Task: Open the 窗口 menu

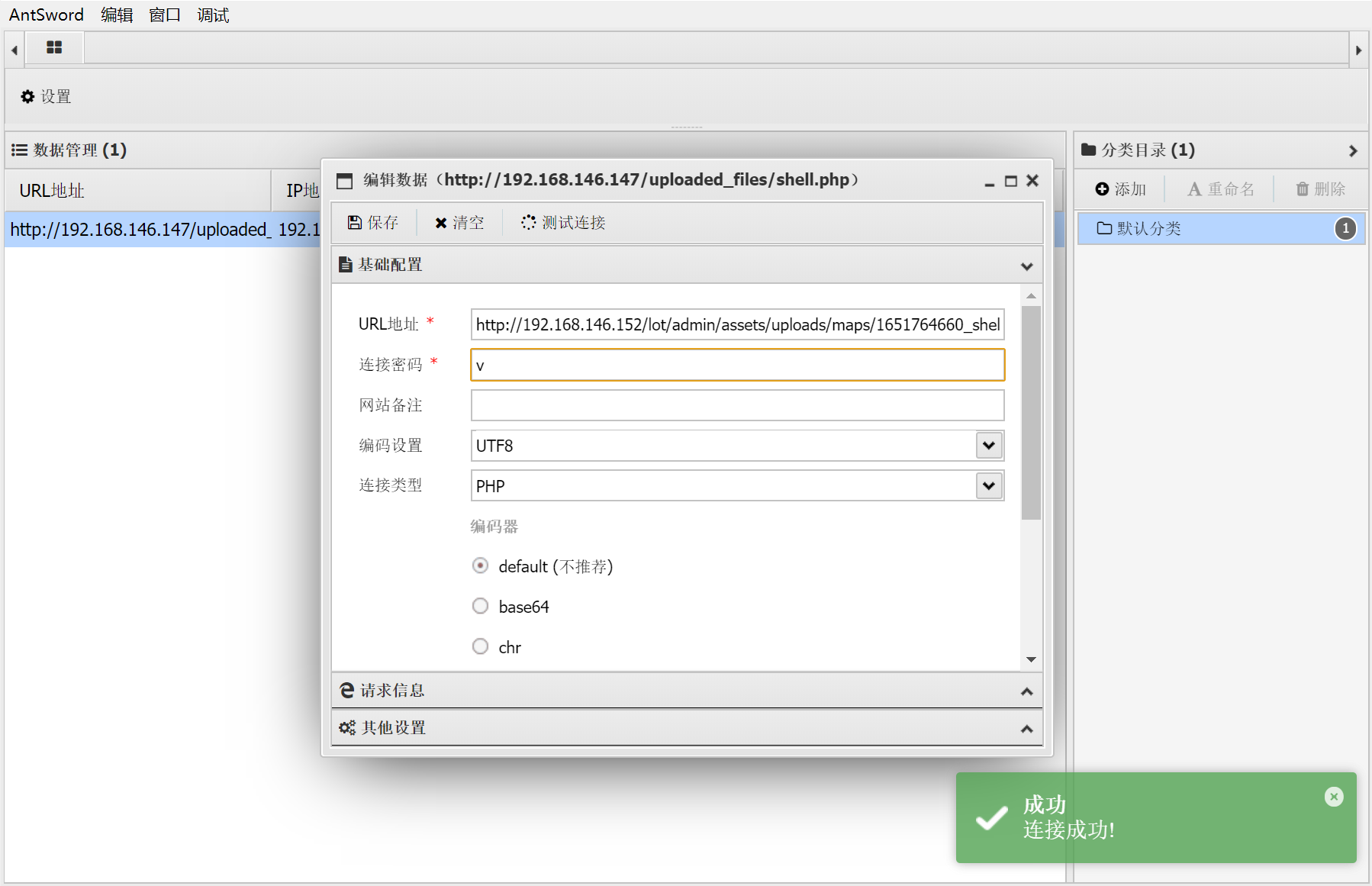Action: click(165, 14)
